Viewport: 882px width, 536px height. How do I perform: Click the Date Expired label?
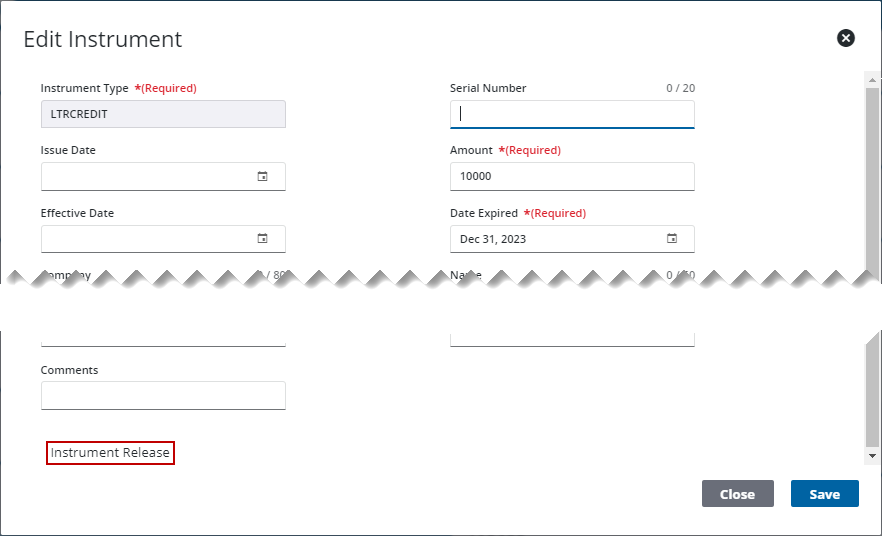[484, 213]
